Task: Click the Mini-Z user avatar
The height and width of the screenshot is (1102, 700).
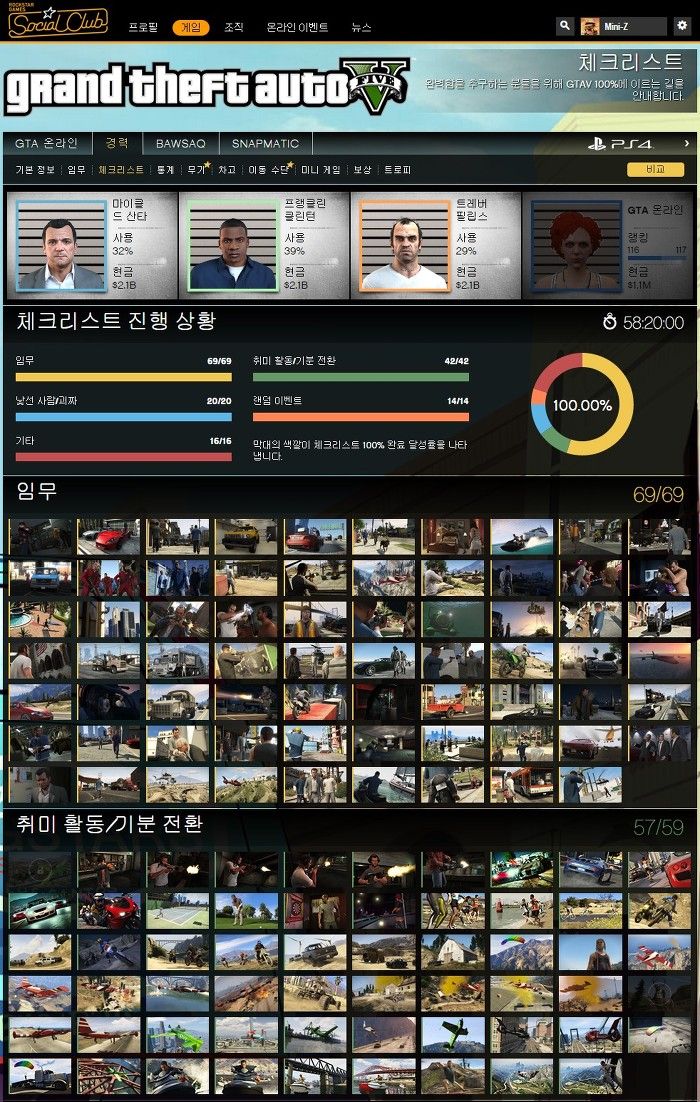Action: [590, 27]
